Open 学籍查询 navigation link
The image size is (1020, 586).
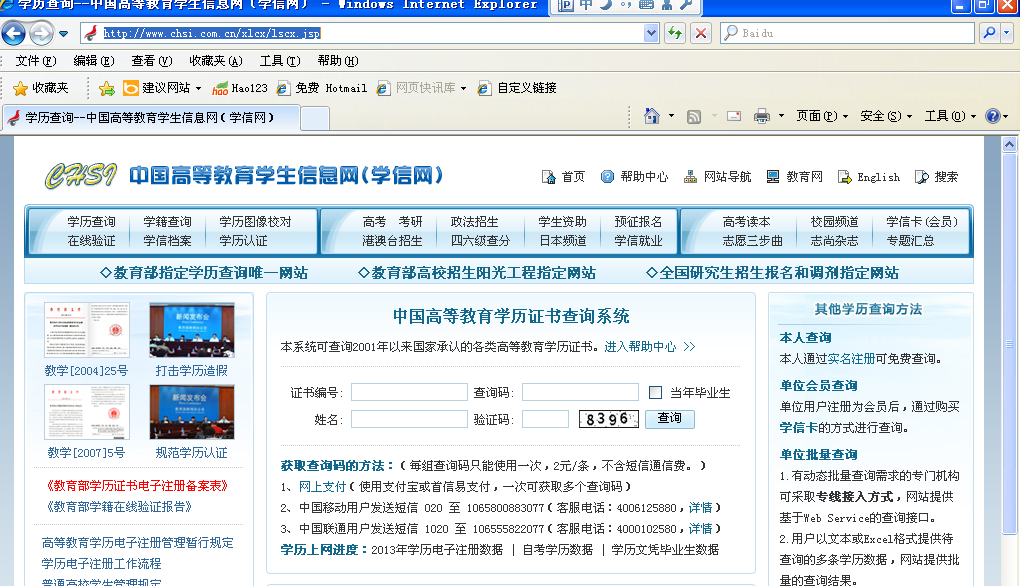167,222
